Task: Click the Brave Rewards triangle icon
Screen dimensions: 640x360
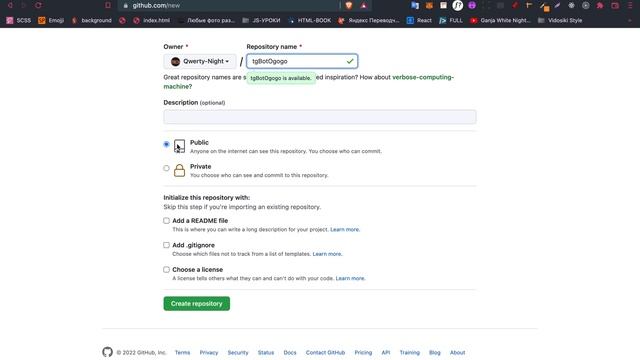Action: (x=364, y=5)
